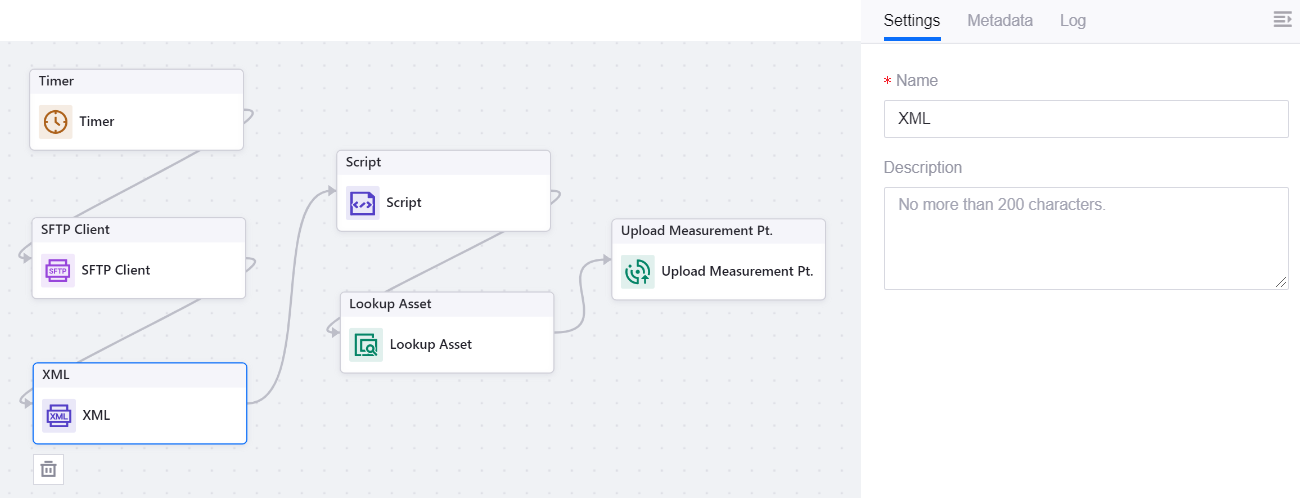
Task: Collapse the settings panel via top-right icon
Action: (1282, 20)
